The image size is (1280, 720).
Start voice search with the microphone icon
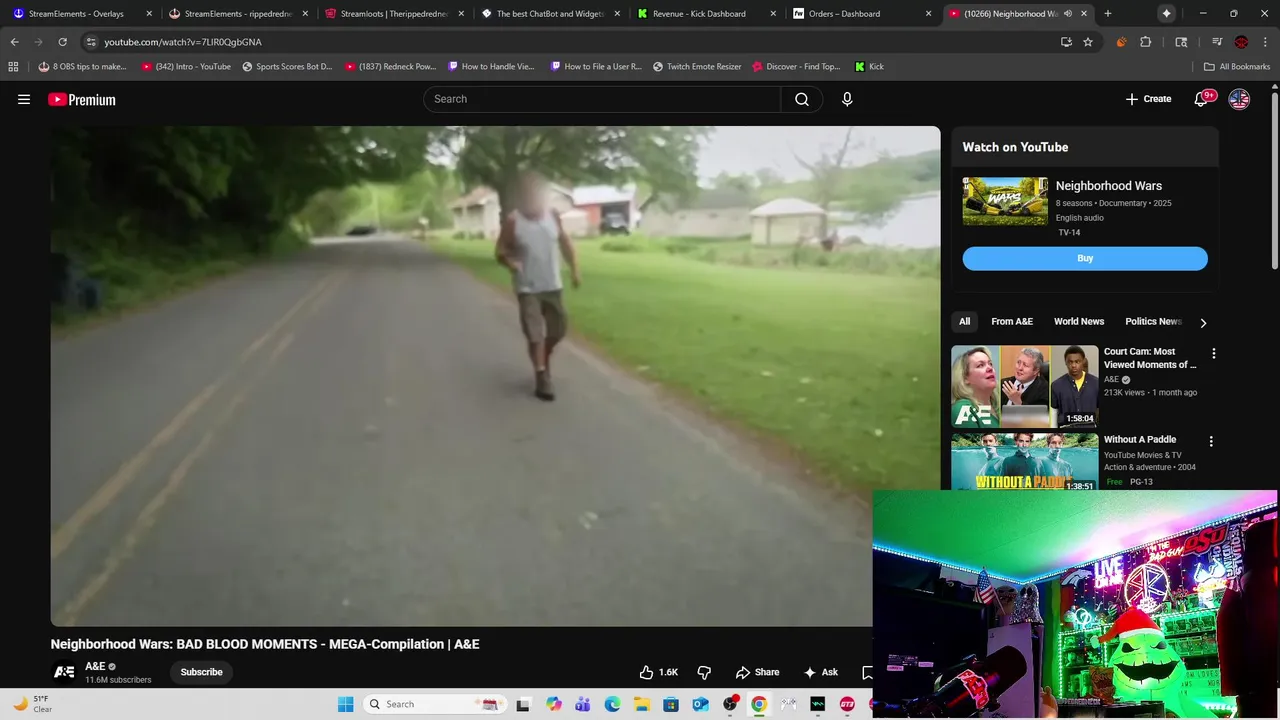847,99
